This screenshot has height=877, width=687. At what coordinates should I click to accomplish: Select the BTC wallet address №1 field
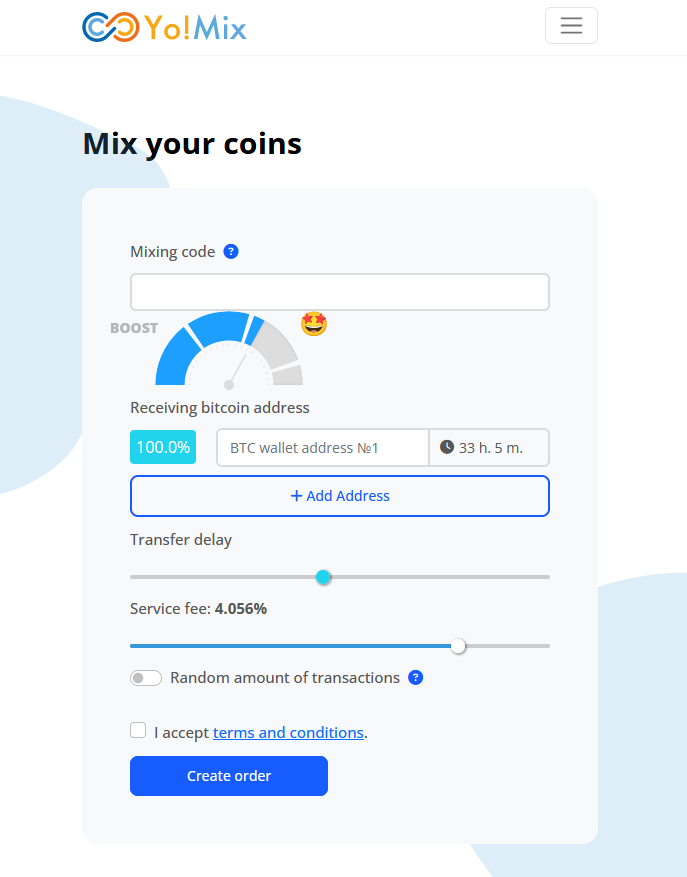322,447
